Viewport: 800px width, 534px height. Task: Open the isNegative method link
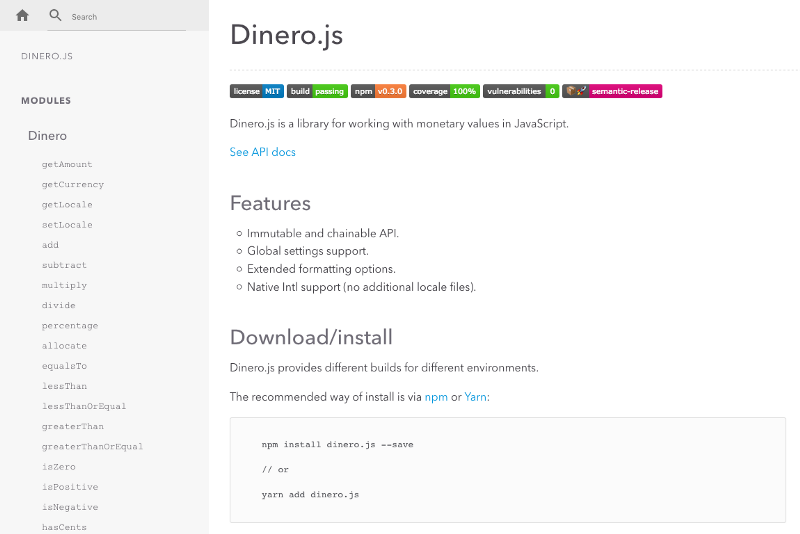[x=70, y=507]
